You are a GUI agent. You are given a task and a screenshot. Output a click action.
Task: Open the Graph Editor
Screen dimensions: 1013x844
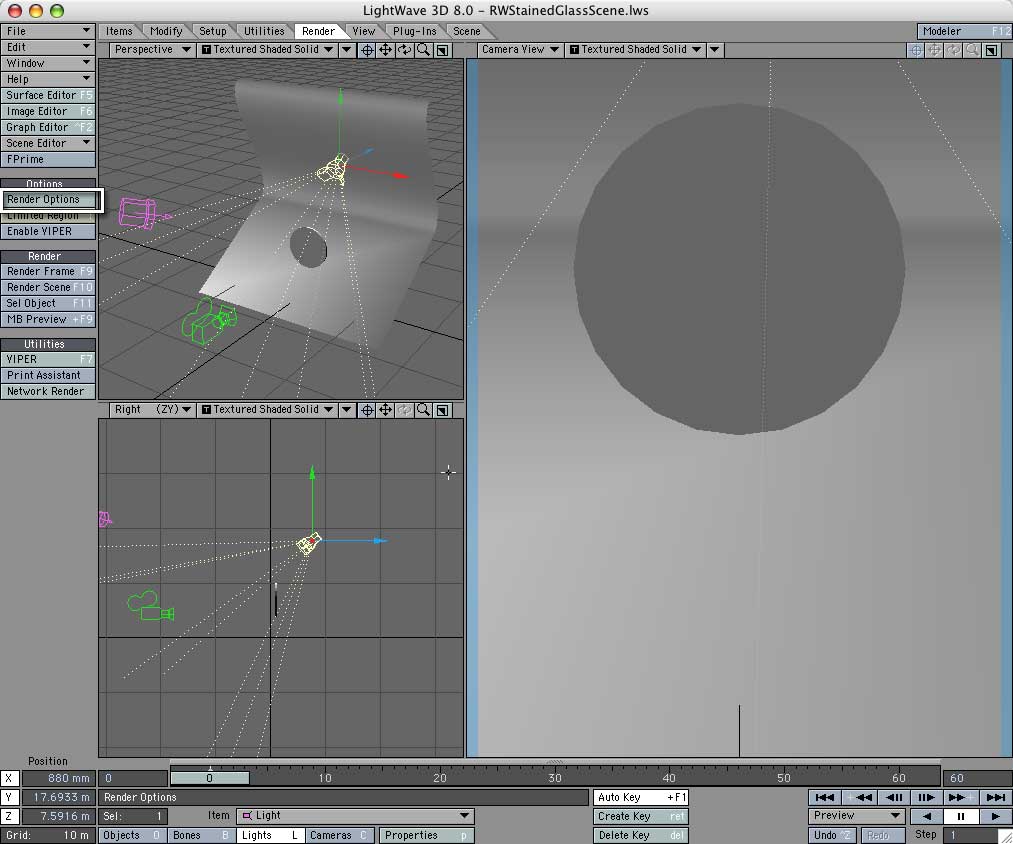click(48, 127)
